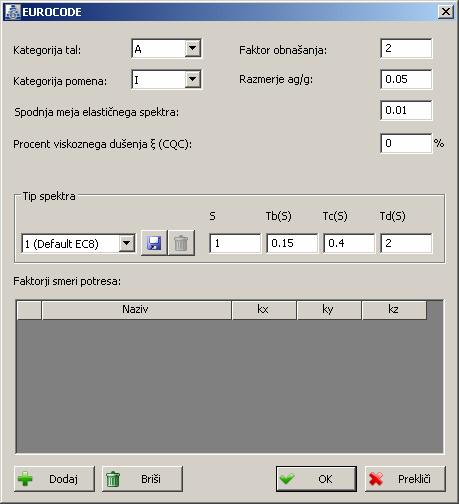Cancel with the Prekliči button
This screenshot has height=504, width=459.
click(405, 479)
